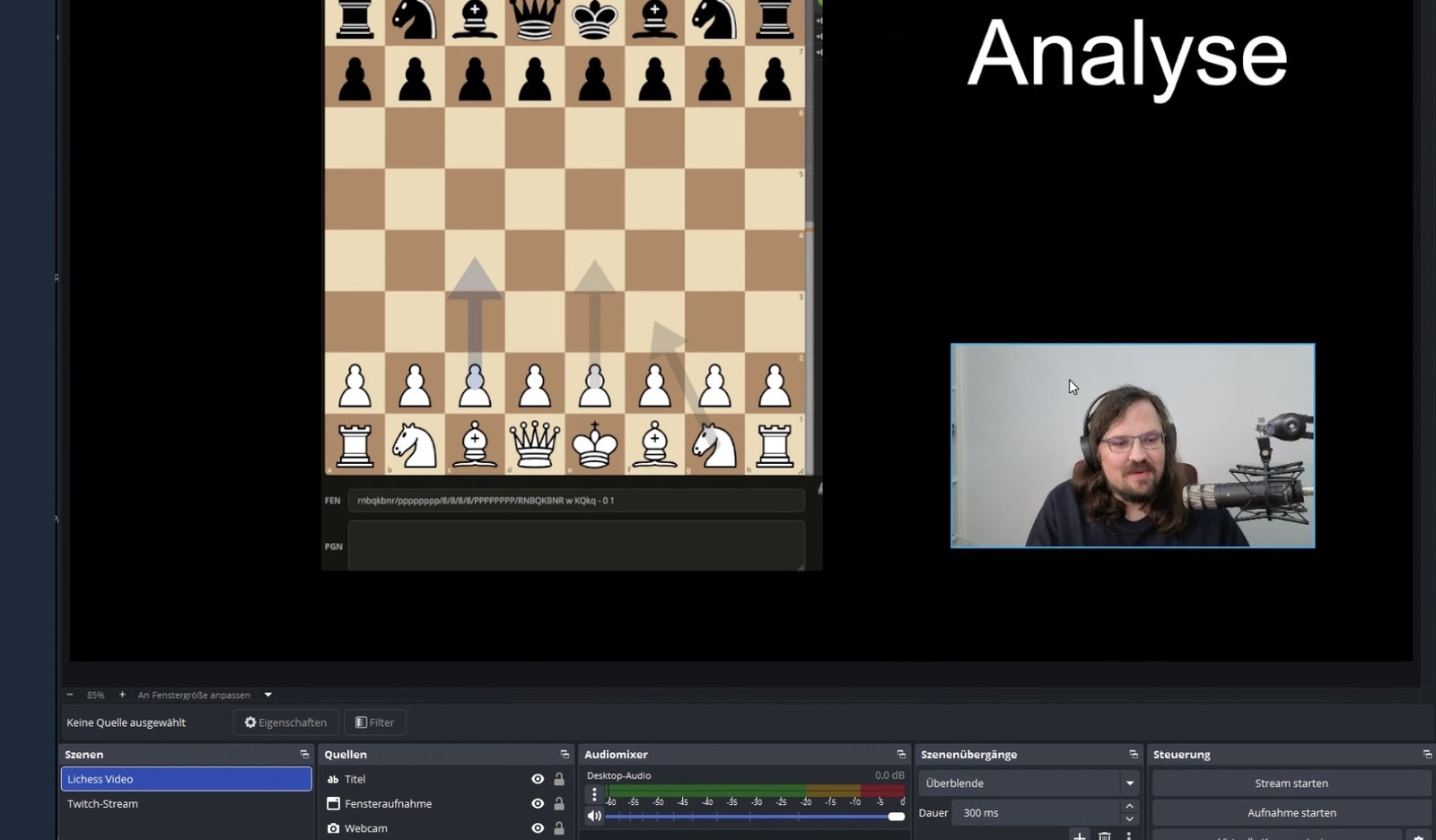This screenshot has width=1436, height=840.
Task: Open Desktop-Audio three-dot options menu
Action: pyautogui.click(x=594, y=794)
